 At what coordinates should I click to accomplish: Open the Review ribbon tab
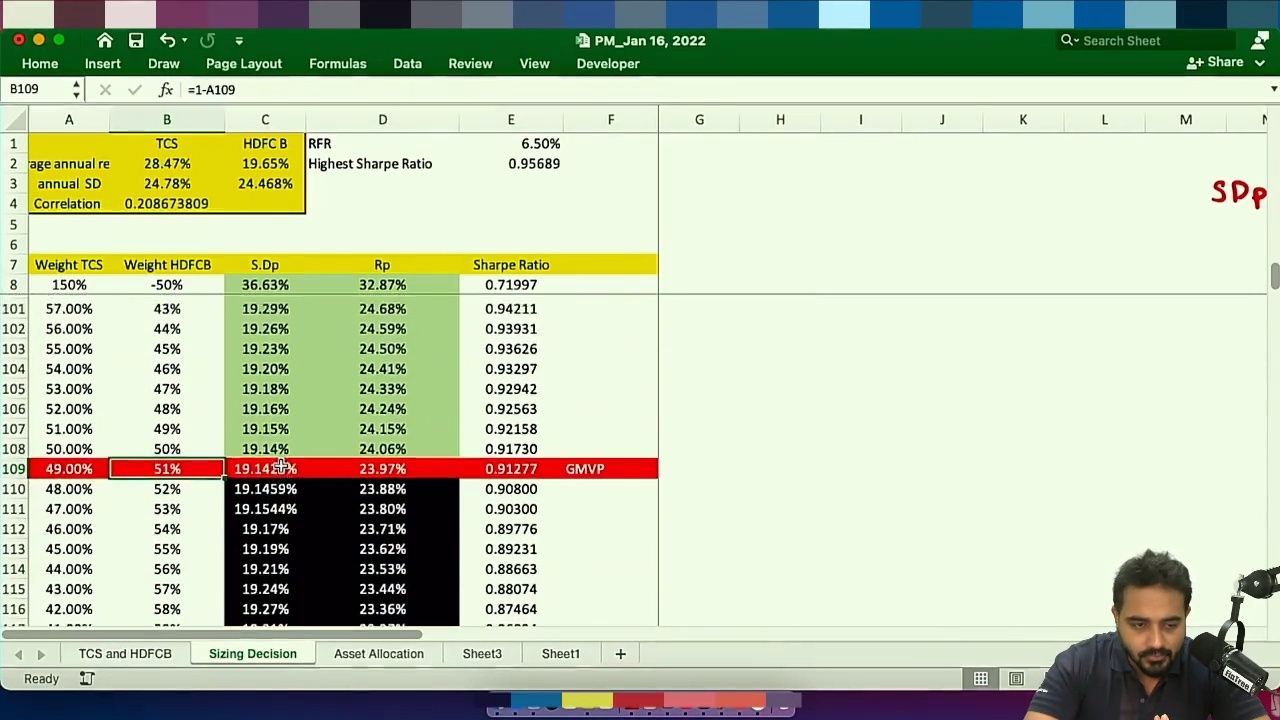point(470,63)
